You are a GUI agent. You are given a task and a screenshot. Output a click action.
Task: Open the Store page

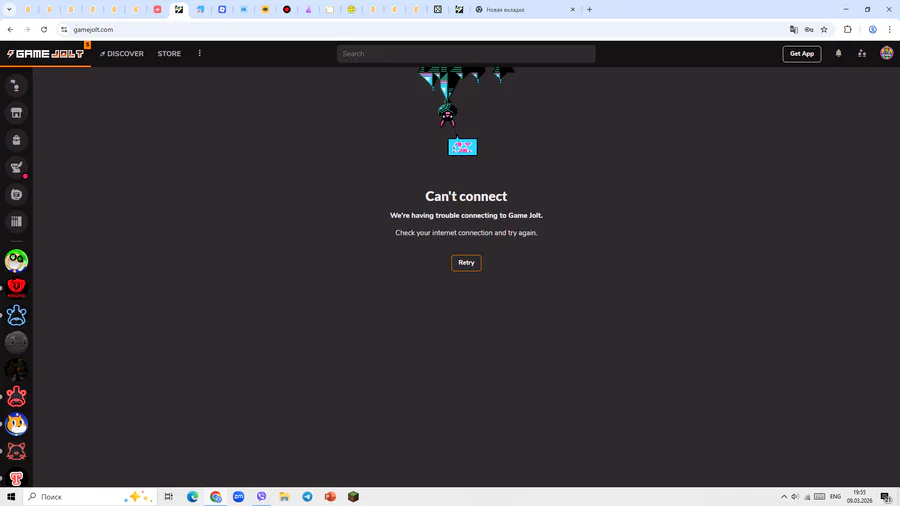(169, 53)
